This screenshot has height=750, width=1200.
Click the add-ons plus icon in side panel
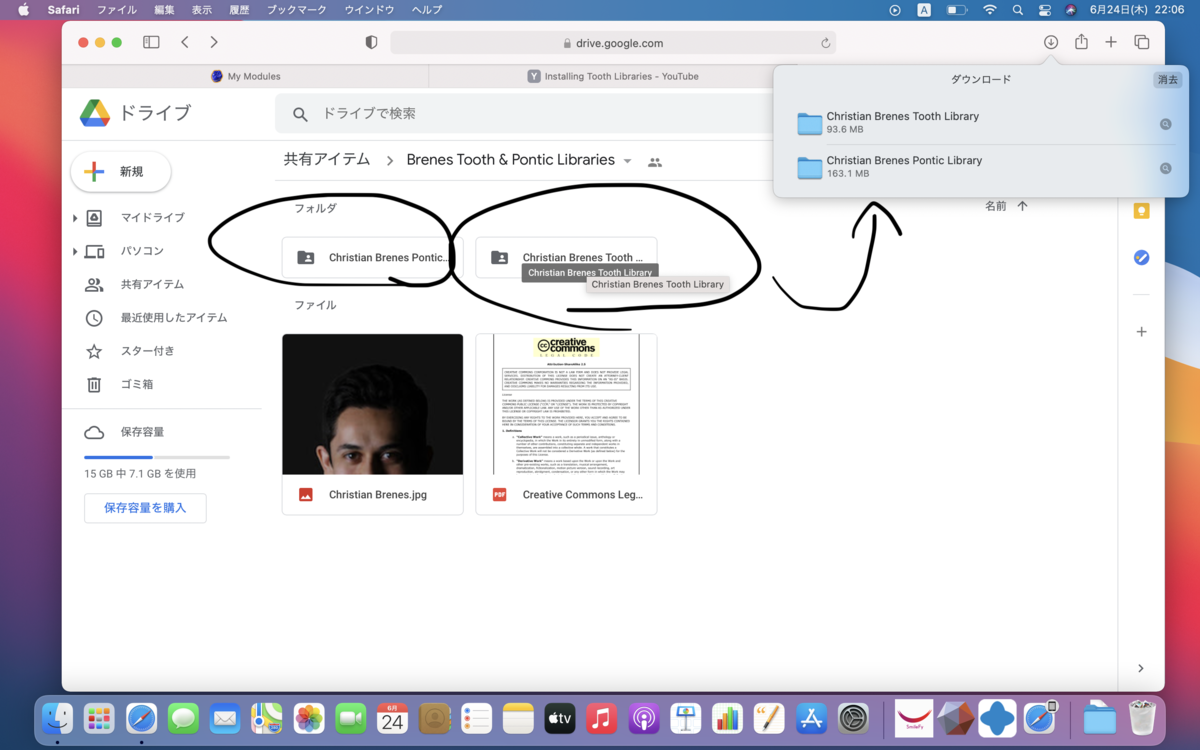tap(1141, 332)
